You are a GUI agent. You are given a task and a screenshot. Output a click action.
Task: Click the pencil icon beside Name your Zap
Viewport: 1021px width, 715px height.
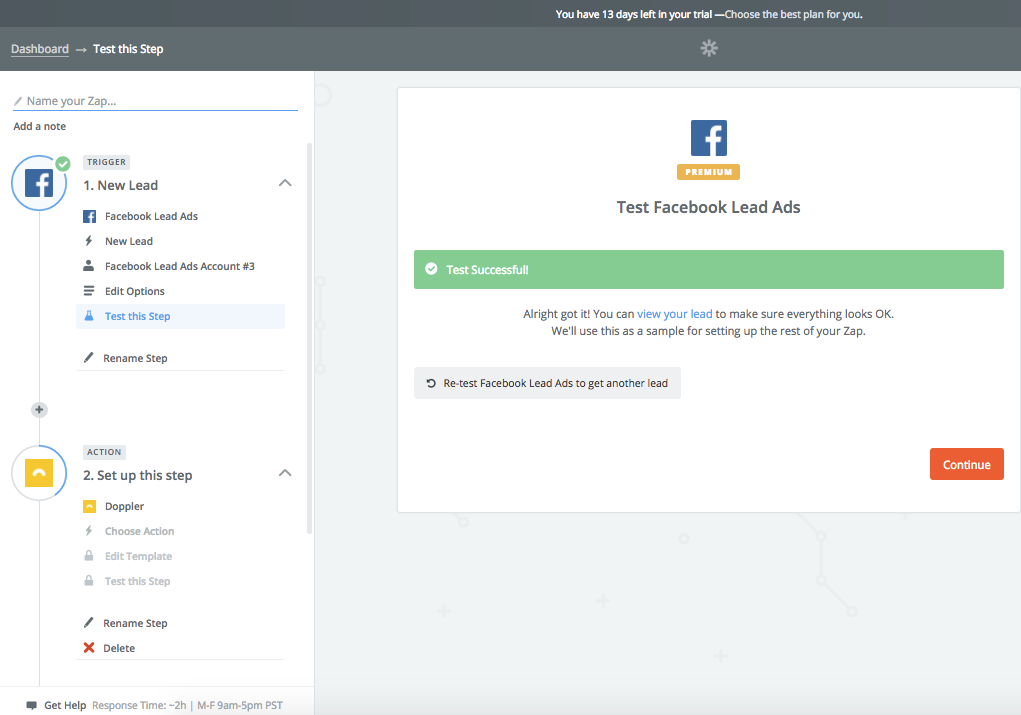pos(18,101)
